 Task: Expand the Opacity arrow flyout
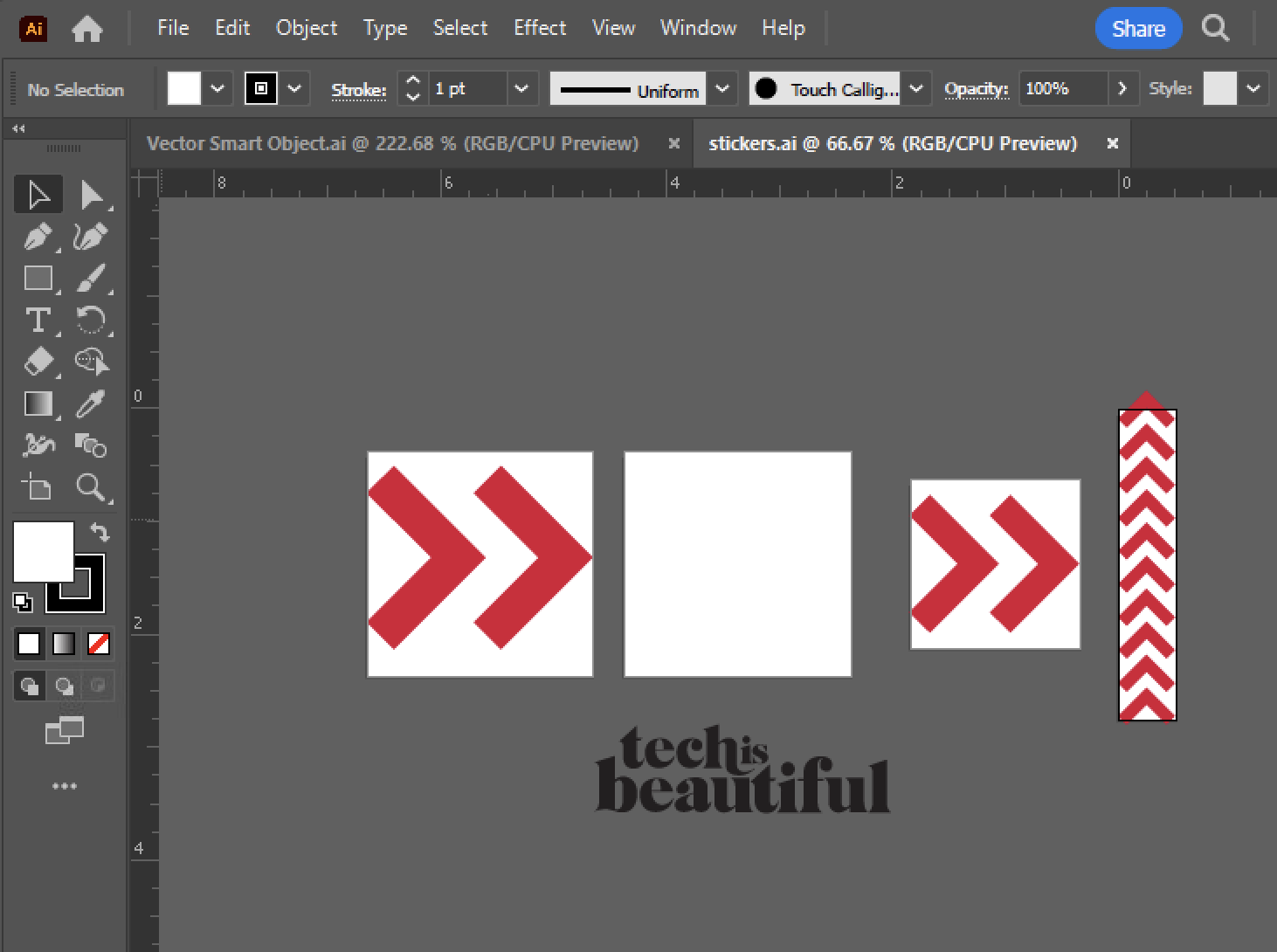point(1122,89)
